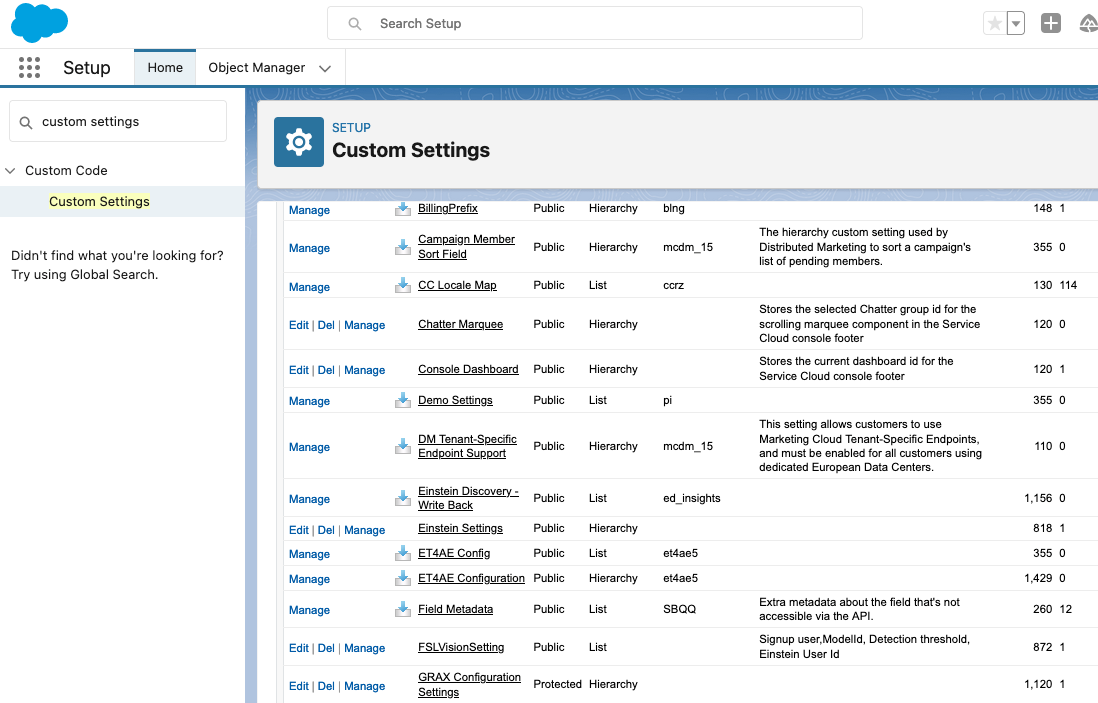Switch to the Home tab

[165, 68]
